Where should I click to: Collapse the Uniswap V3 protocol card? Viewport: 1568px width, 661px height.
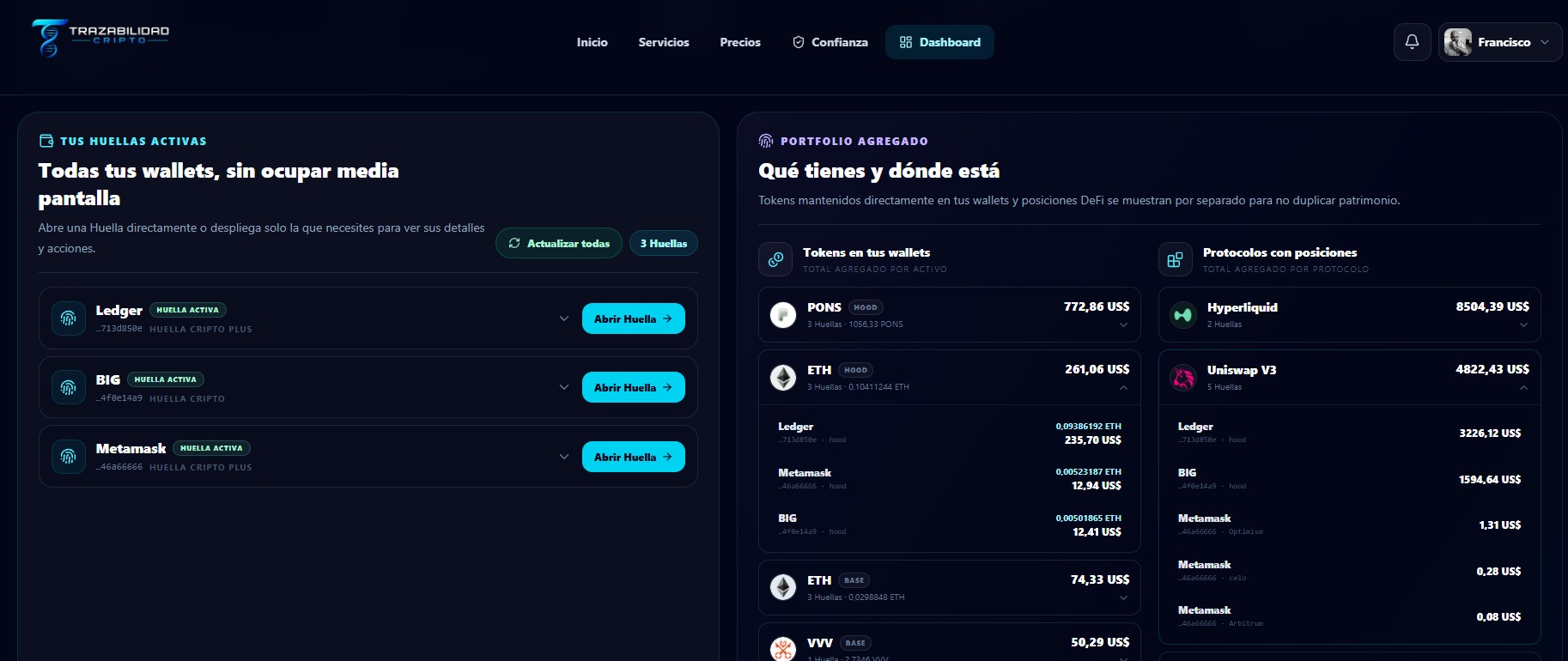tap(1523, 388)
